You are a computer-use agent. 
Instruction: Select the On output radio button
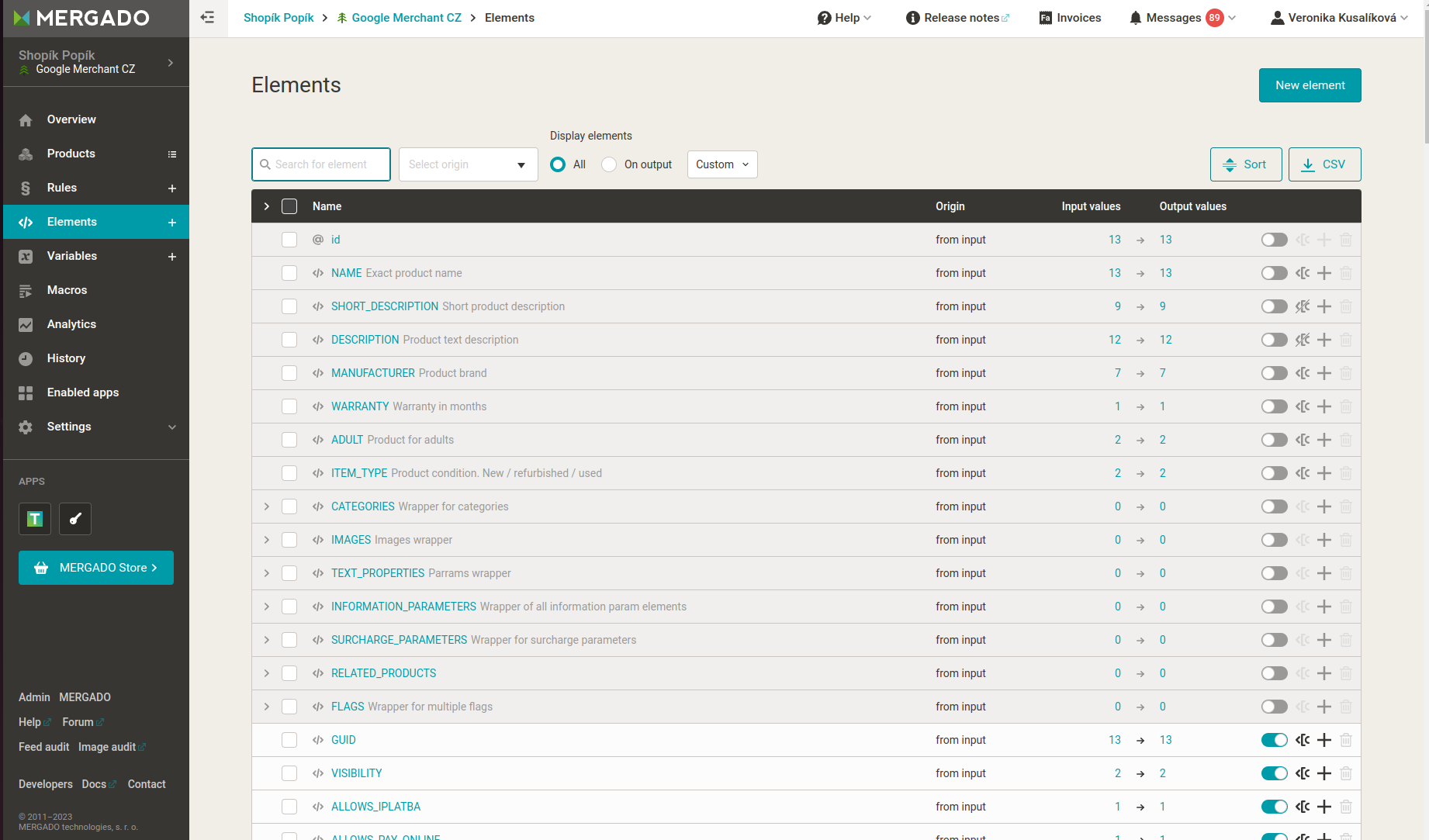pos(609,164)
